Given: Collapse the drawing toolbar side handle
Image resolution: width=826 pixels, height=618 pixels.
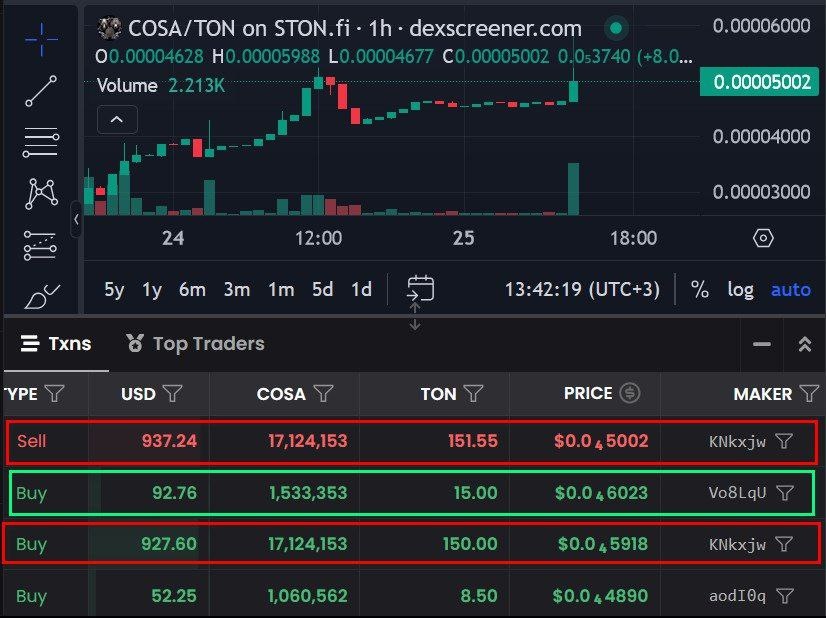Looking at the screenshot, I should pos(76,219).
